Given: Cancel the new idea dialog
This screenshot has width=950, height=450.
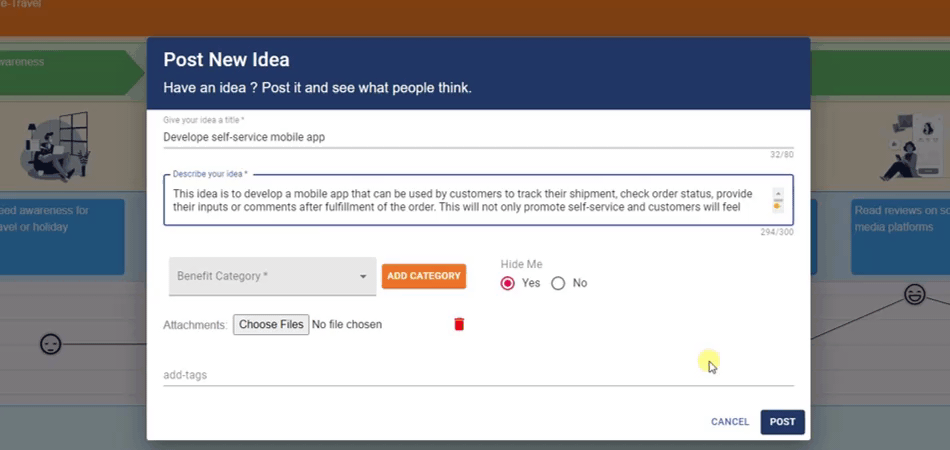Looking at the screenshot, I should (x=730, y=422).
